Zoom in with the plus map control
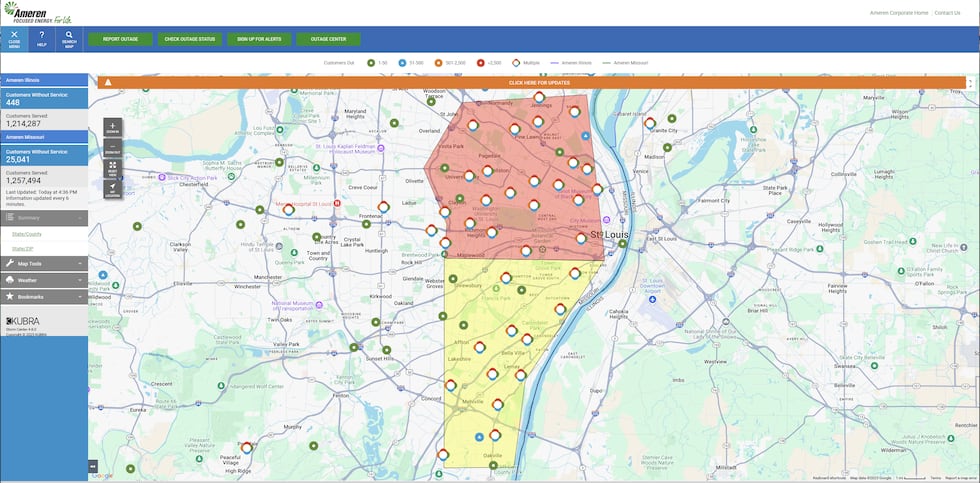Viewport: 980px width, 483px height. [112, 127]
